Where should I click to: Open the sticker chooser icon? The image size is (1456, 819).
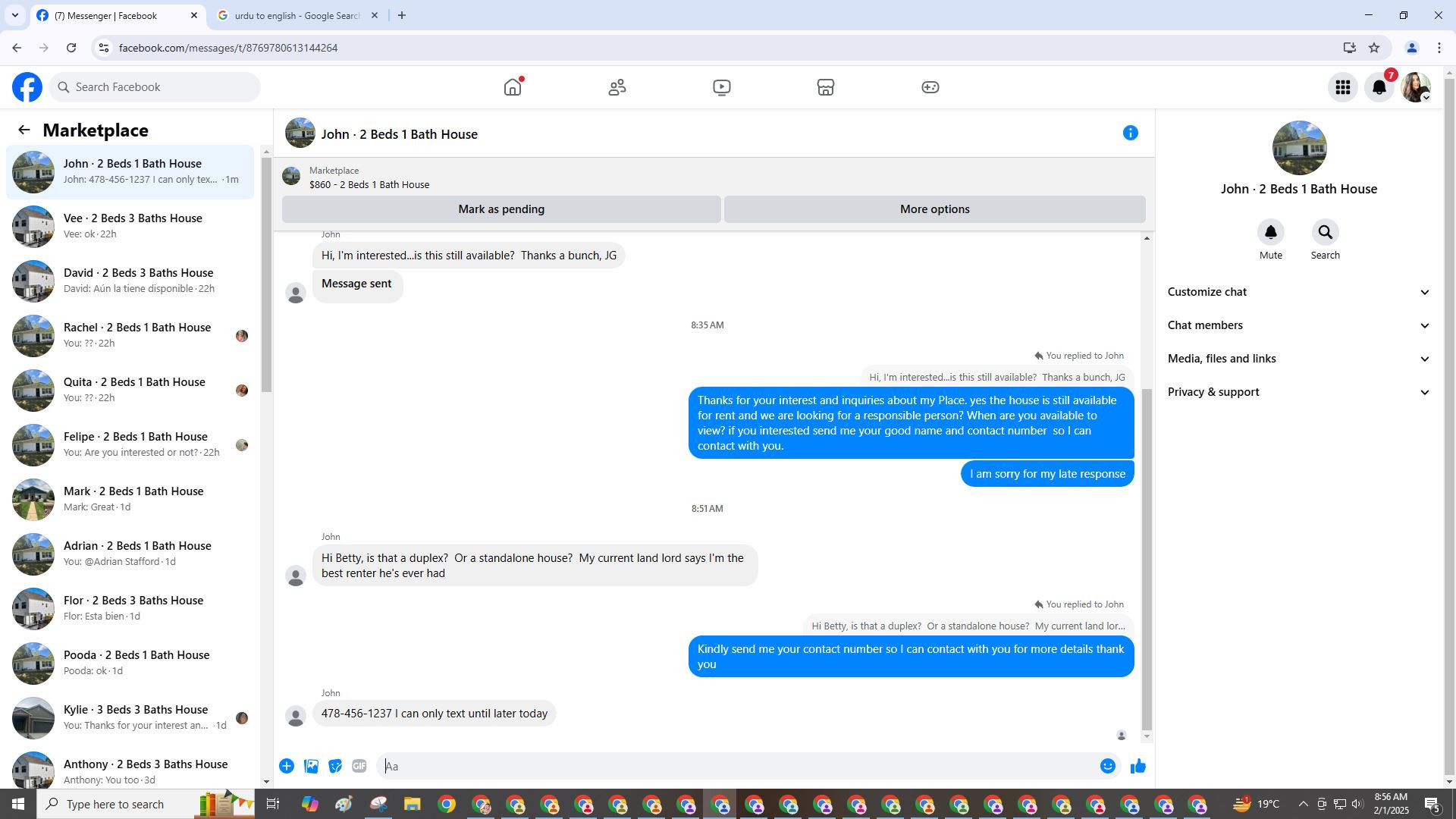point(335,767)
